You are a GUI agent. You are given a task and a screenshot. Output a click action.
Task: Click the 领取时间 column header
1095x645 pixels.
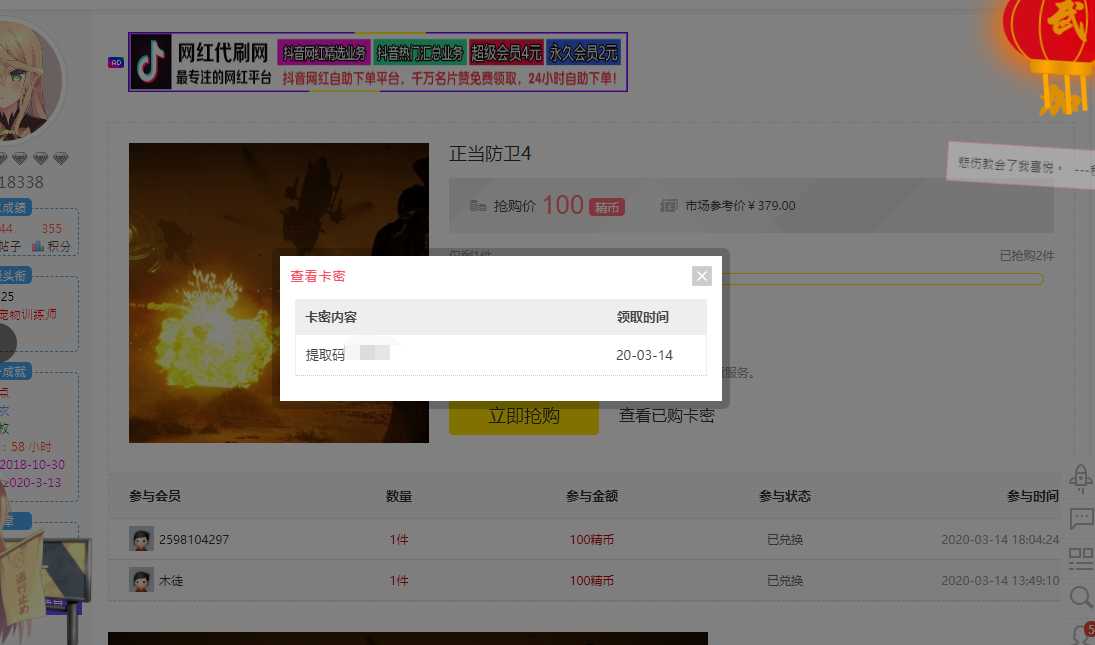(642, 317)
